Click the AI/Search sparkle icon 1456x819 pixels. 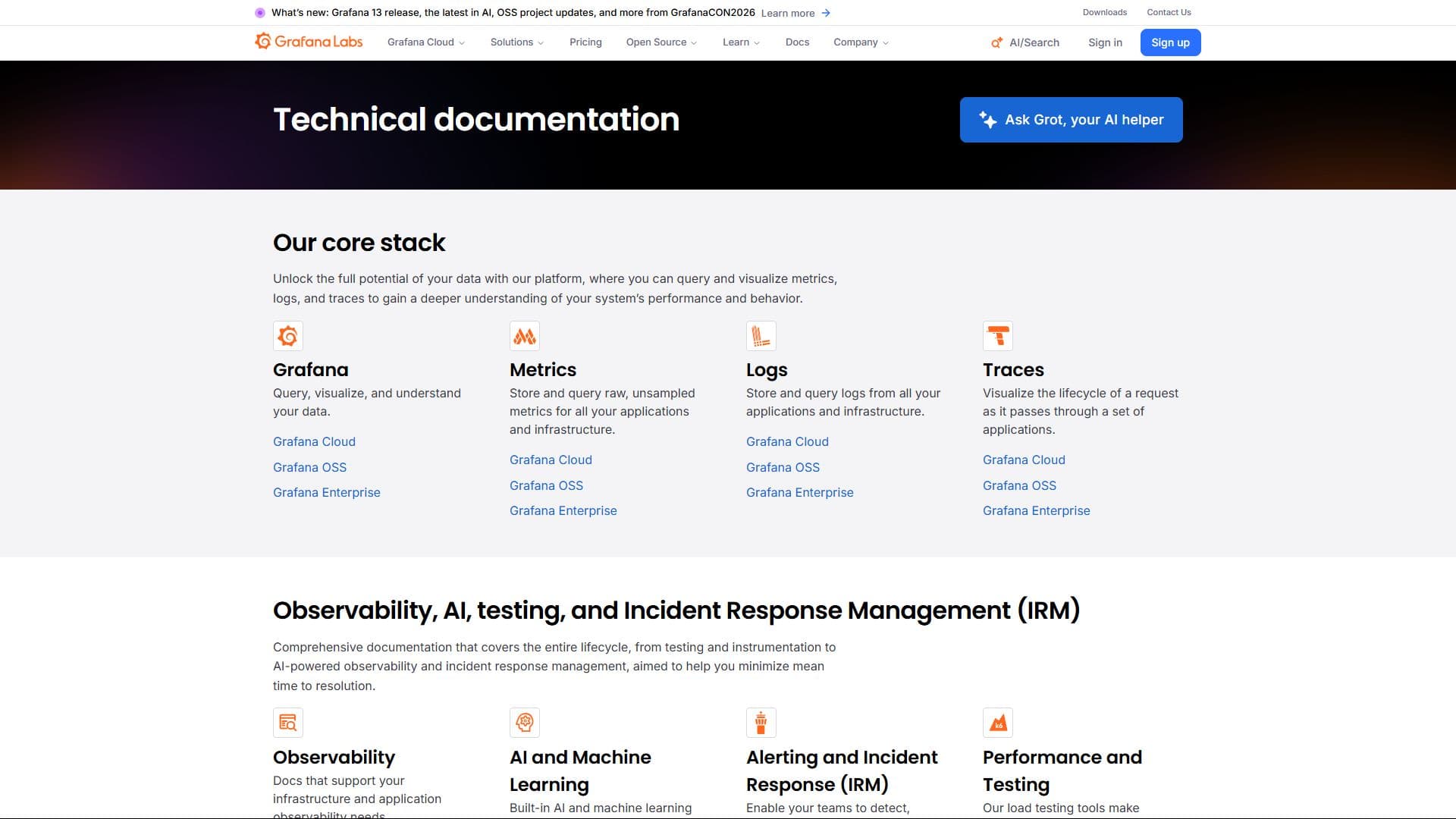pos(996,42)
